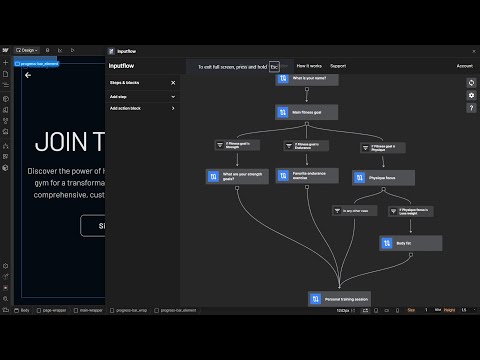The width and height of the screenshot is (480, 360).
Task: Close the Steps & blocks panel
Action: (x=173, y=83)
